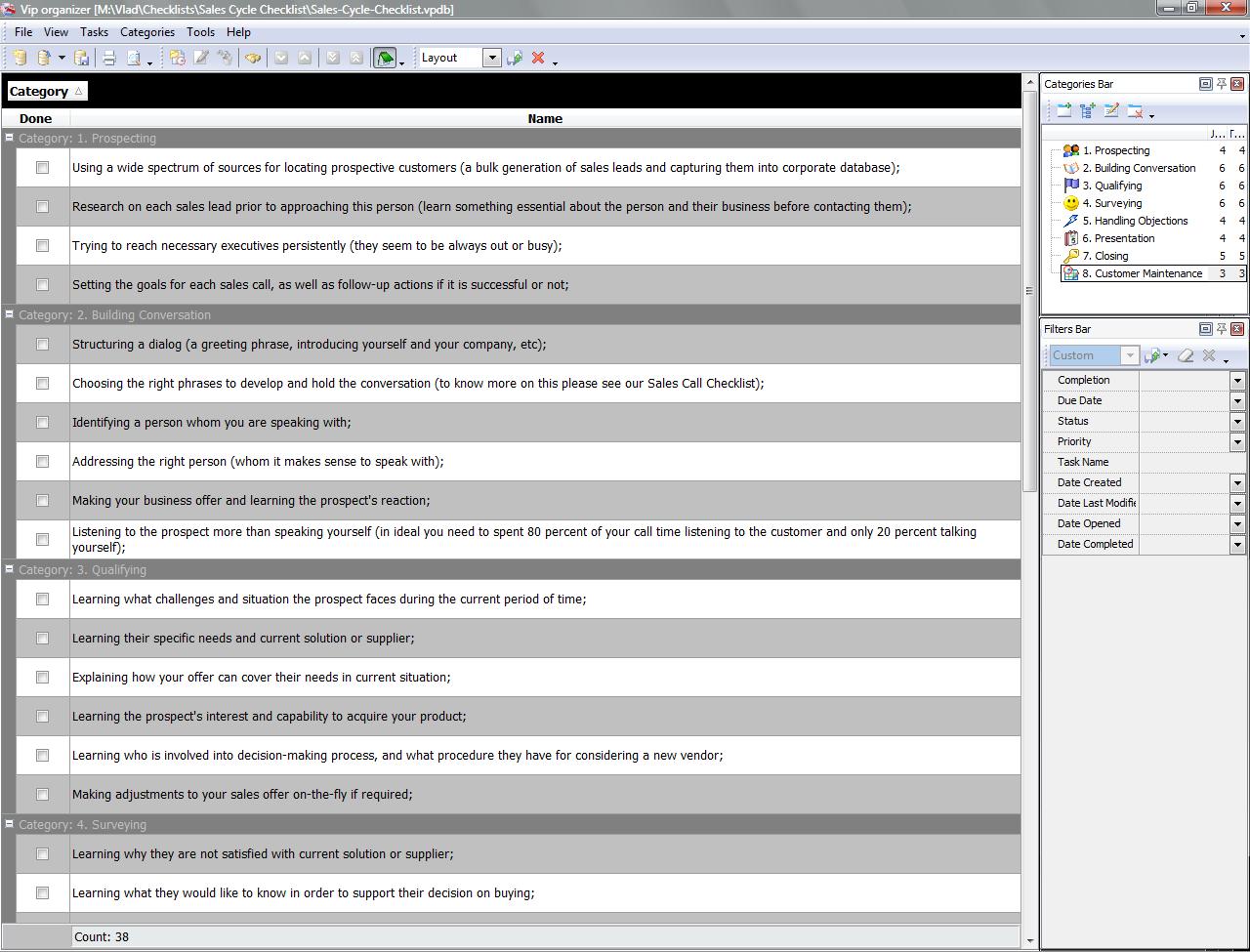Open the Layout dropdown
The width and height of the screenshot is (1250, 952).
pyautogui.click(x=491, y=58)
